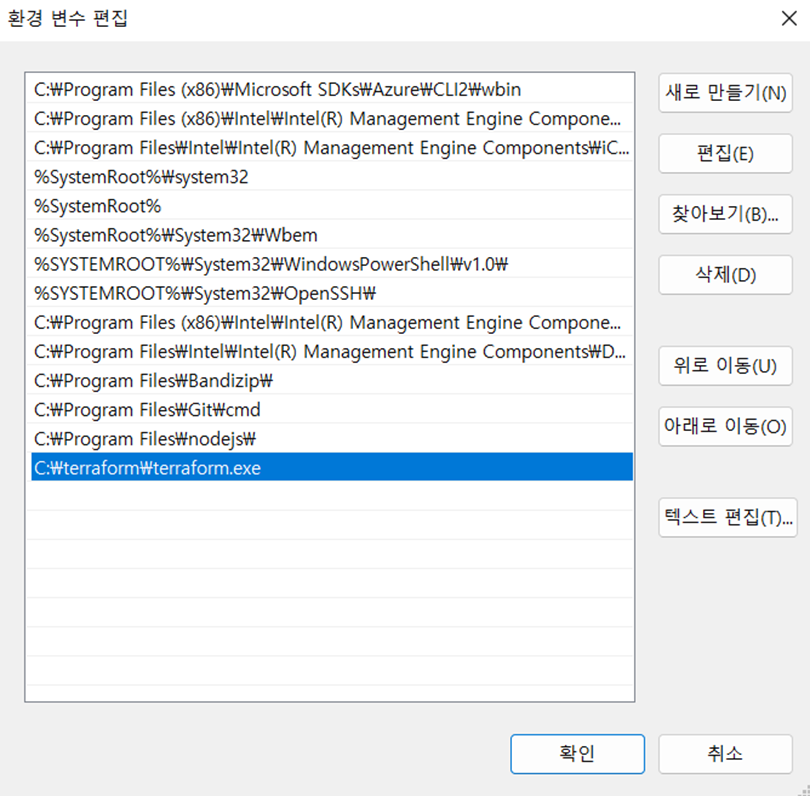Move the entry up with 위로 이동(U)
810x796 pixels.
click(x=725, y=366)
